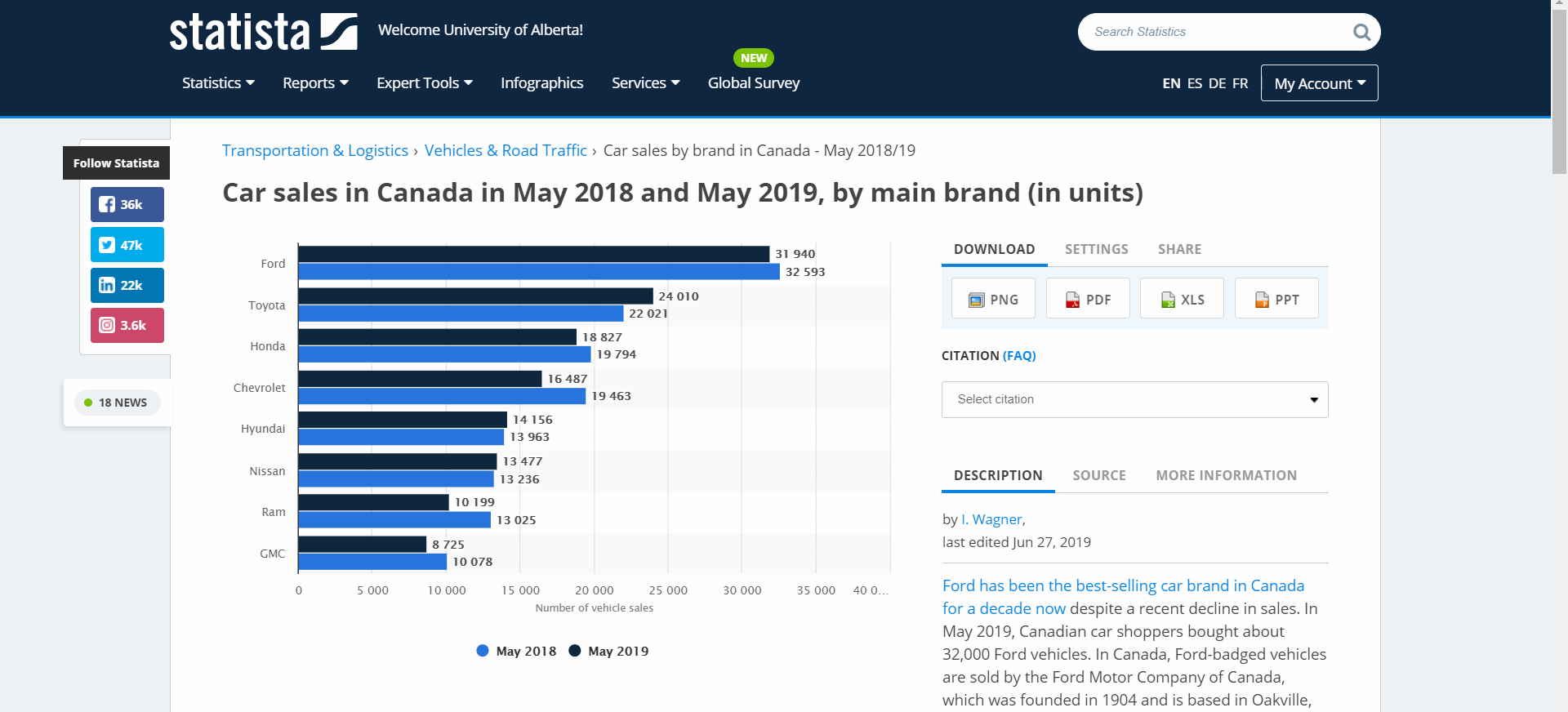
Task: Click the Statista logo
Action: tap(263, 32)
